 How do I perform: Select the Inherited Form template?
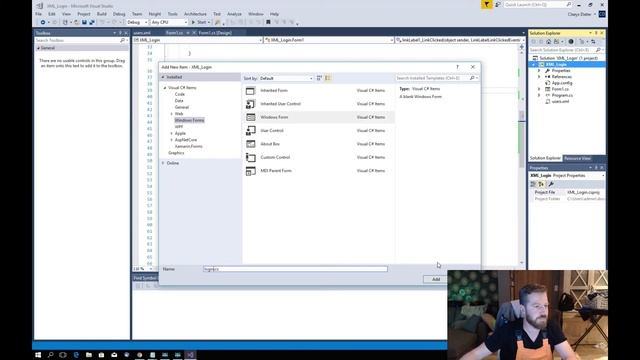coord(319,91)
